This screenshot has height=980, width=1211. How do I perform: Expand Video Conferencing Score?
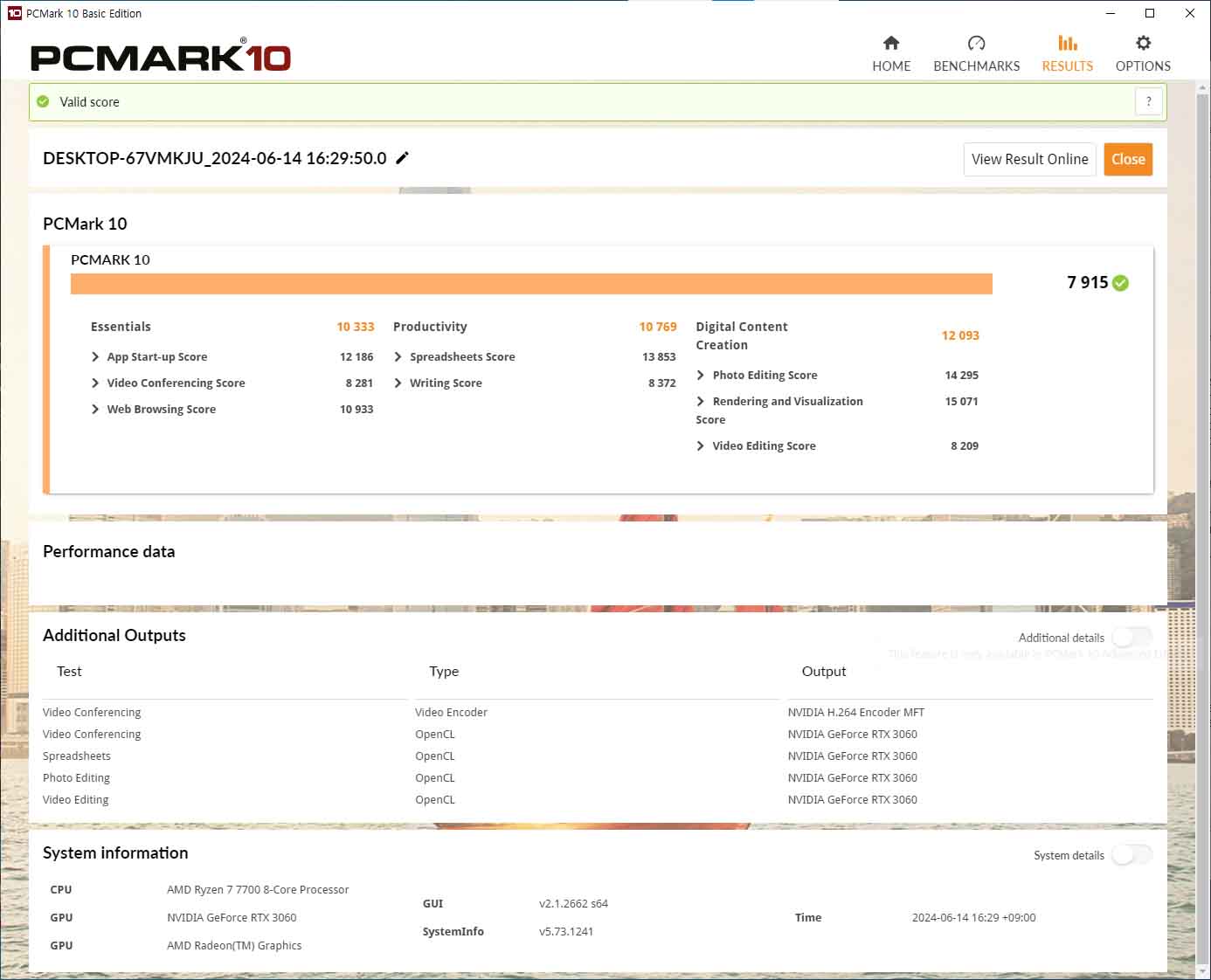95,383
